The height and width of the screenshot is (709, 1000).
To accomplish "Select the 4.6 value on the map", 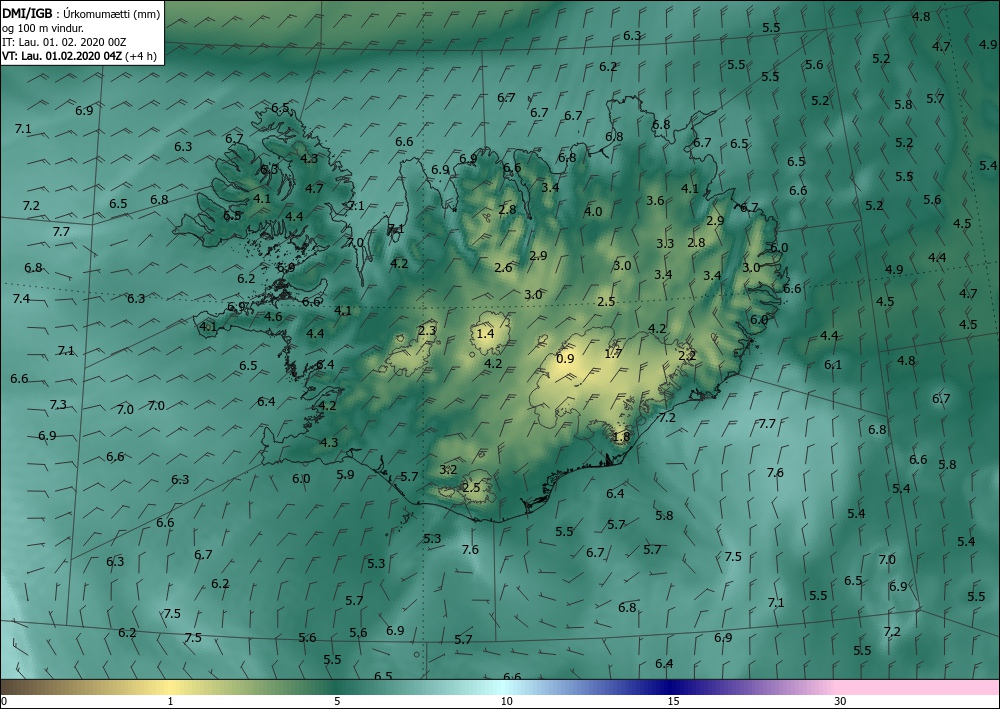I will click(x=274, y=317).
